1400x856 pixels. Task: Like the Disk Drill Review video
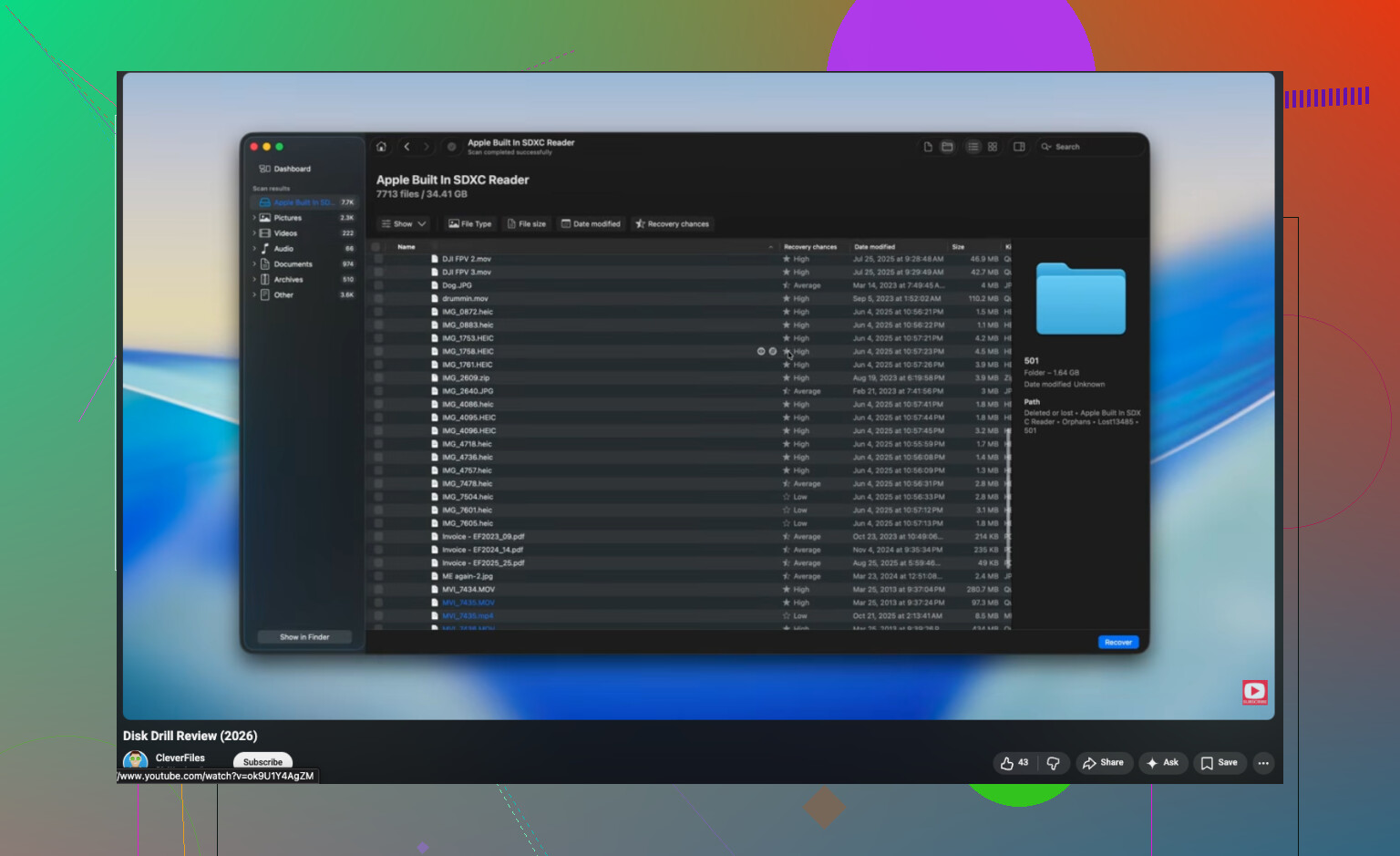pos(1014,763)
